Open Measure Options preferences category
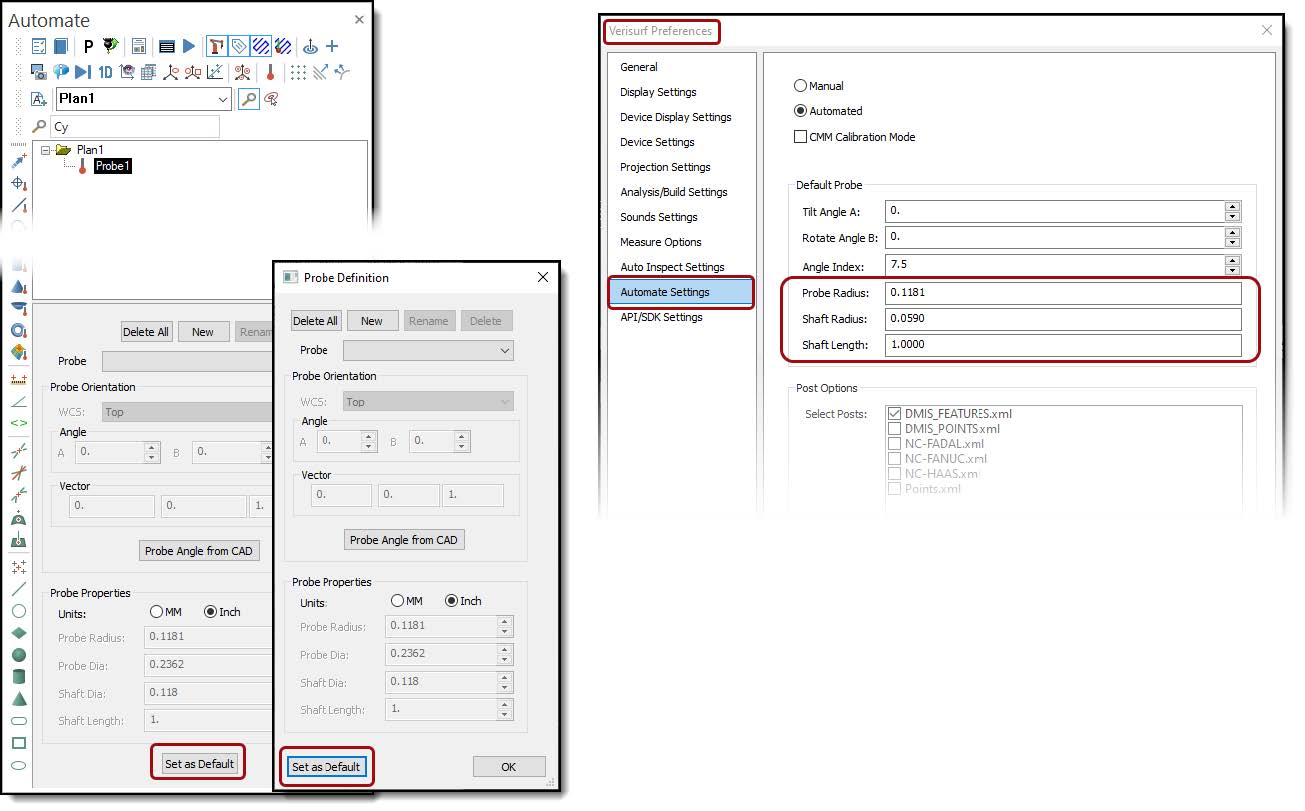This screenshot has width=1305, height=811. coord(661,242)
